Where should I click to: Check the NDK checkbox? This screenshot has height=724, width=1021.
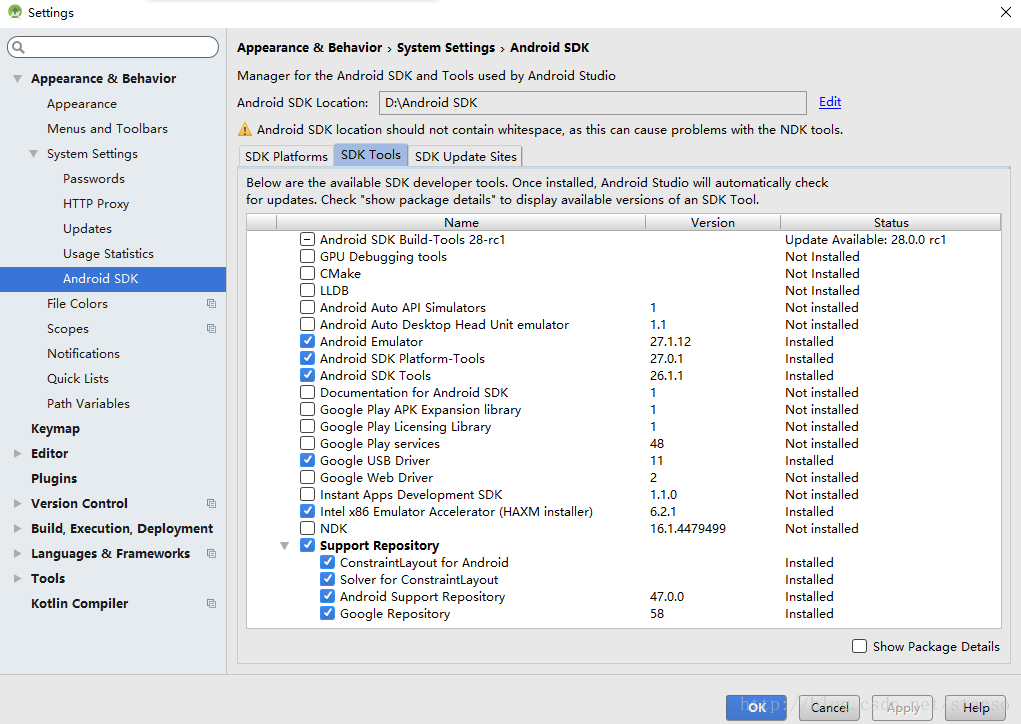click(307, 528)
